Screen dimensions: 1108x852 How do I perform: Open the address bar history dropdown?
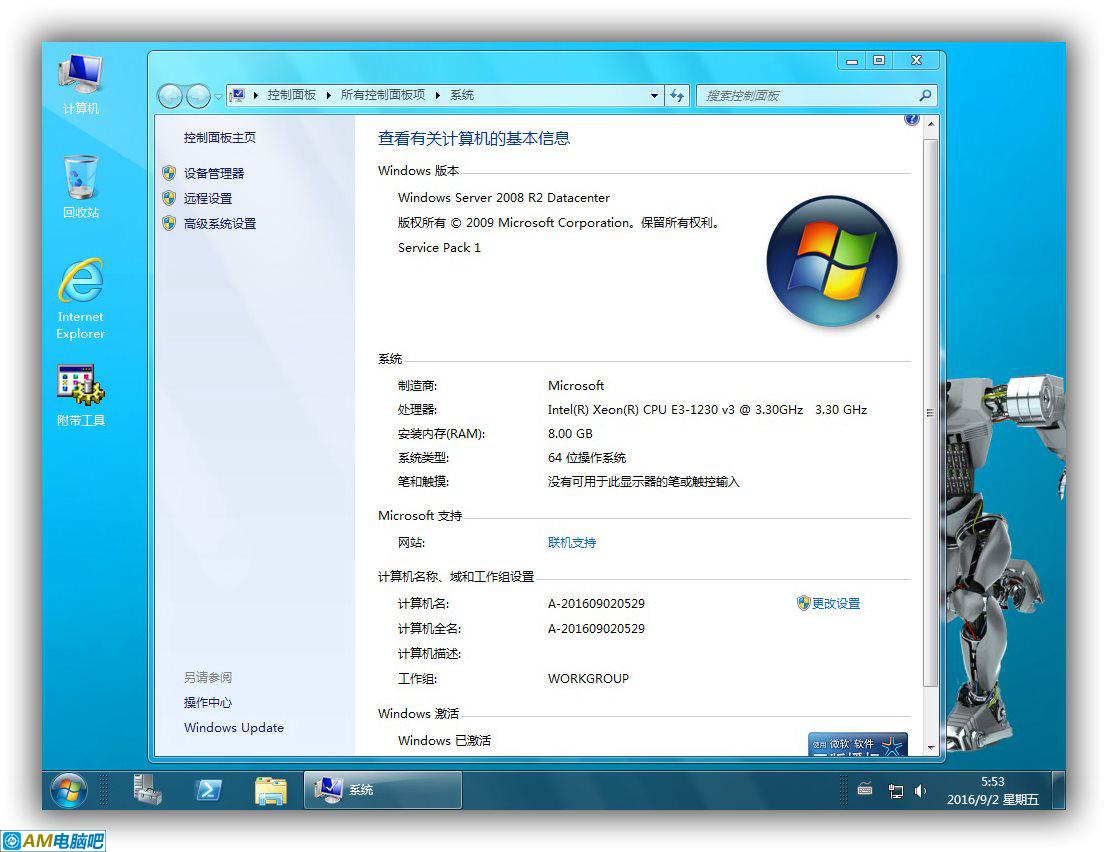pyautogui.click(x=654, y=95)
